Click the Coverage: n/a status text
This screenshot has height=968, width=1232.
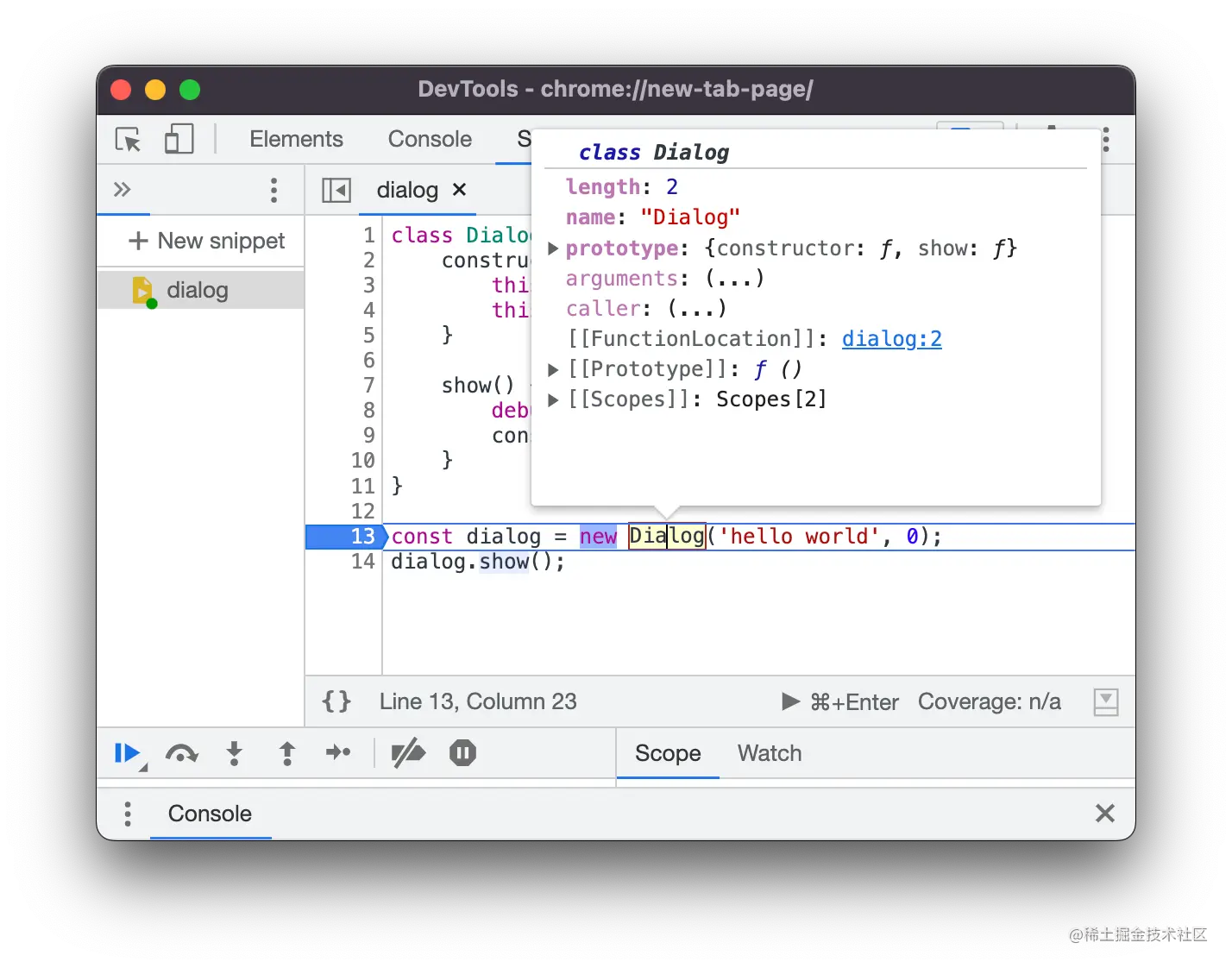990,701
